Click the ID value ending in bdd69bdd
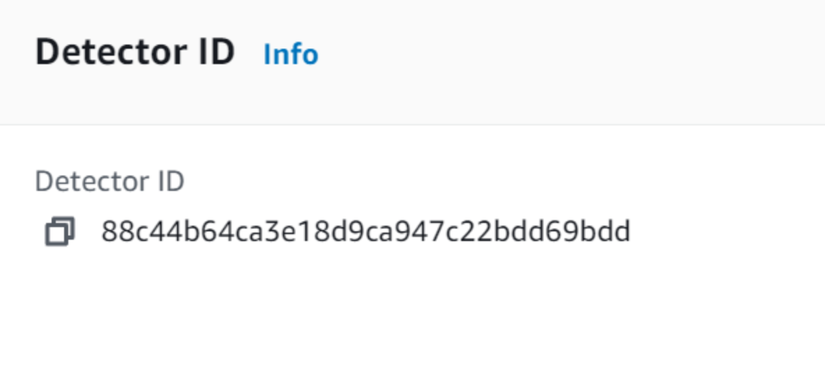This screenshot has height=379, width=825. (x=366, y=232)
